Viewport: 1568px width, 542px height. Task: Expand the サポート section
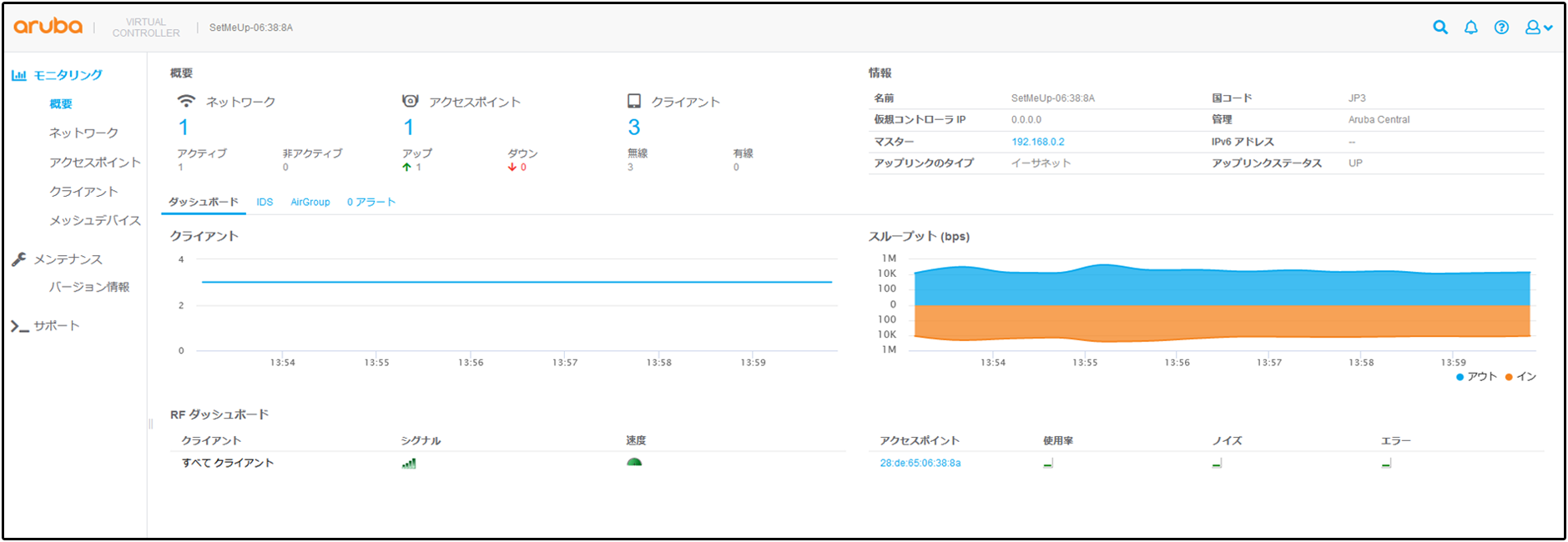(x=57, y=326)
